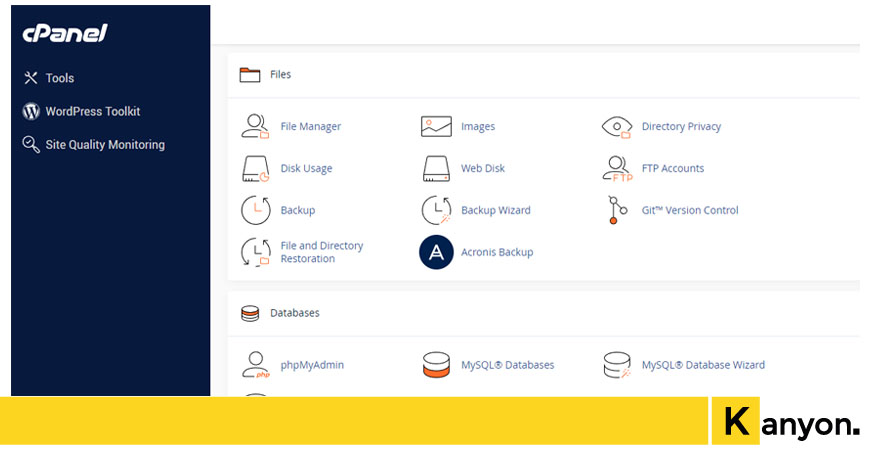Open the FTP Accounts link
The height and width of the screenshot is (450, 870).
tap(673, 168)
